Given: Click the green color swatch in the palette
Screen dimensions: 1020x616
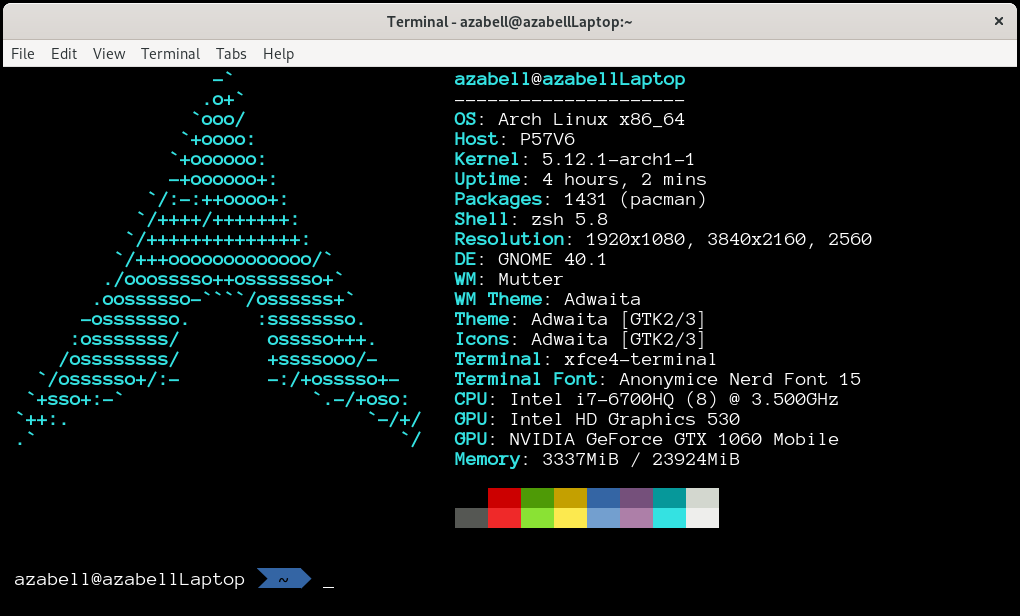Looking at the screenshot, I should pyautogui.click(x=537, y=500).
